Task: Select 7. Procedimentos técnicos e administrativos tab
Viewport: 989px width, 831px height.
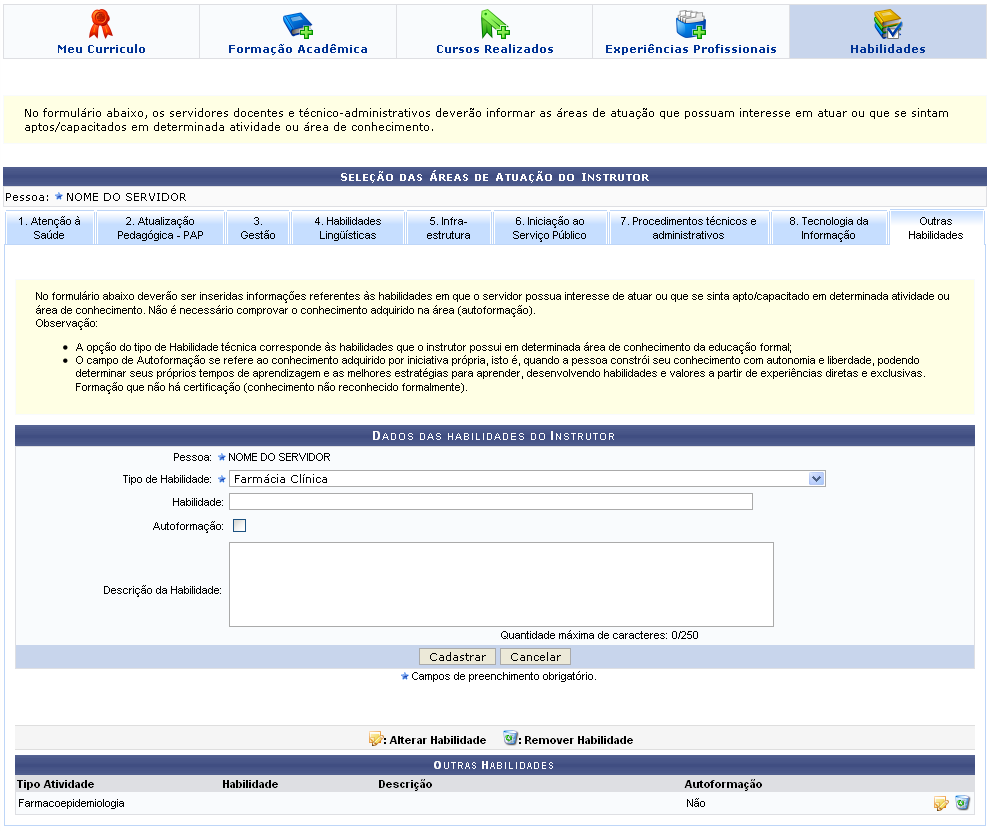Action: [x=688, y=228]
